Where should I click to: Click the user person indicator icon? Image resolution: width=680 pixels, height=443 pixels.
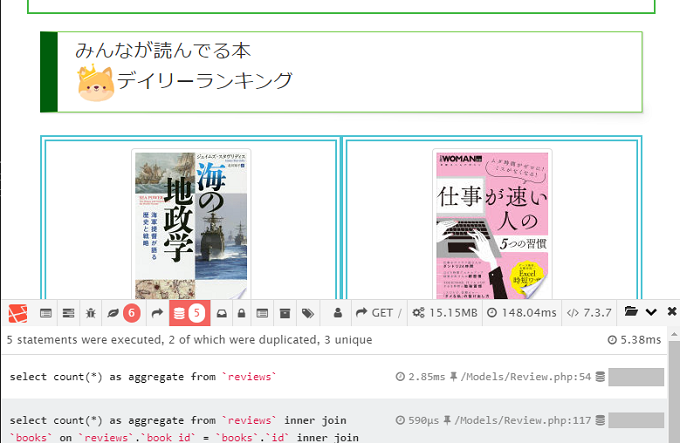click(337, 313)
